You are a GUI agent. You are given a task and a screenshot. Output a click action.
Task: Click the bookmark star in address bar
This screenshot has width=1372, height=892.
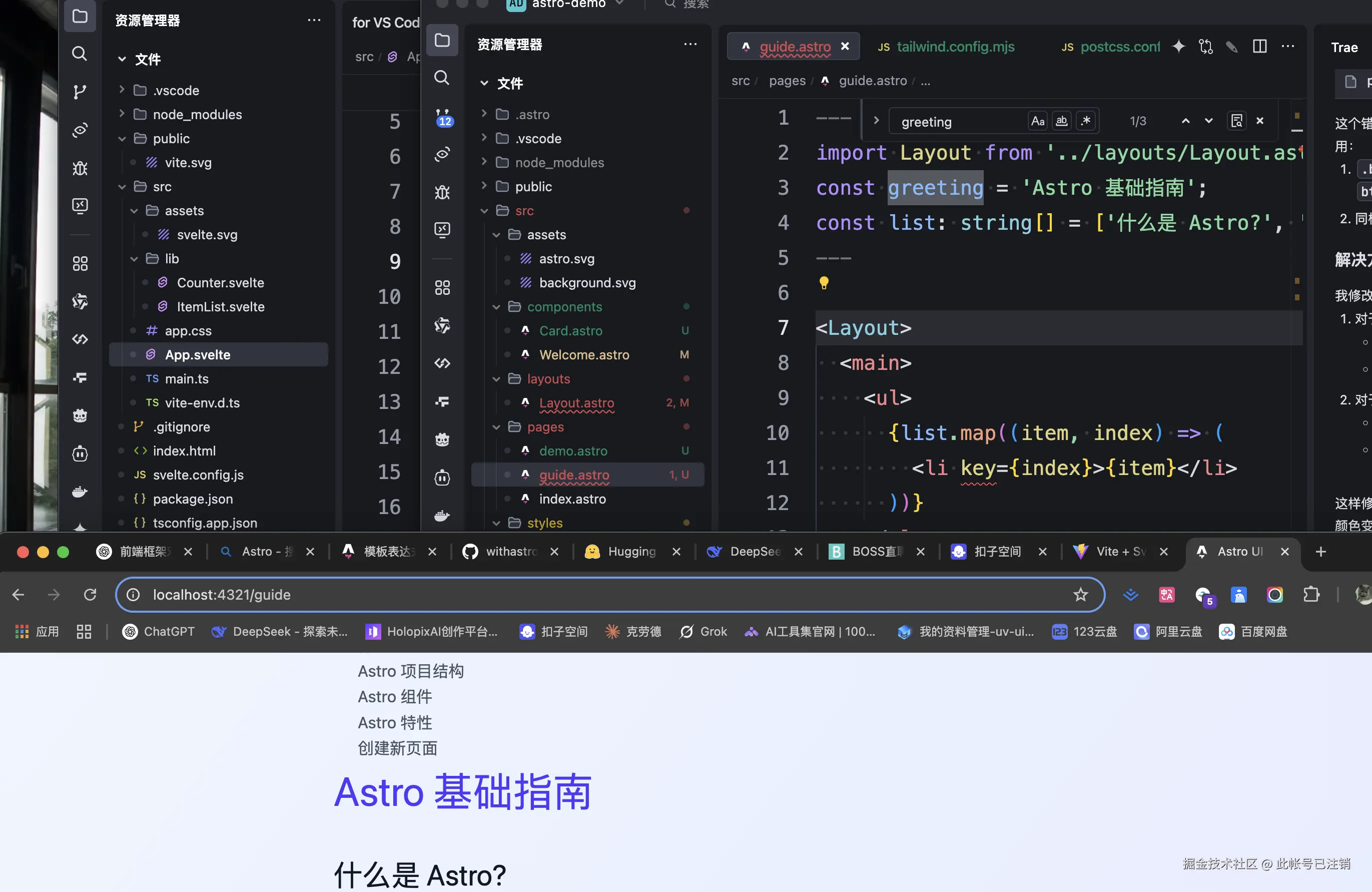pyautogui.click(x=1080, y=595)
